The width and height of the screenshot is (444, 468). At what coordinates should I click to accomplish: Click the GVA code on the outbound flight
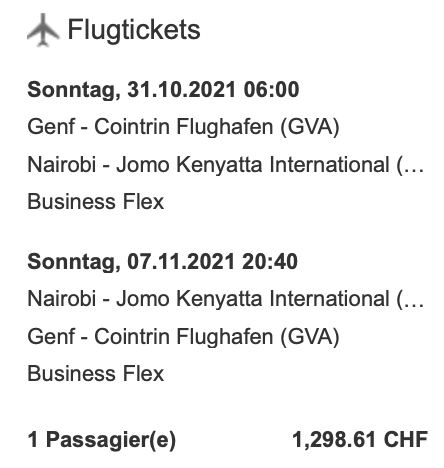(310, 127)
